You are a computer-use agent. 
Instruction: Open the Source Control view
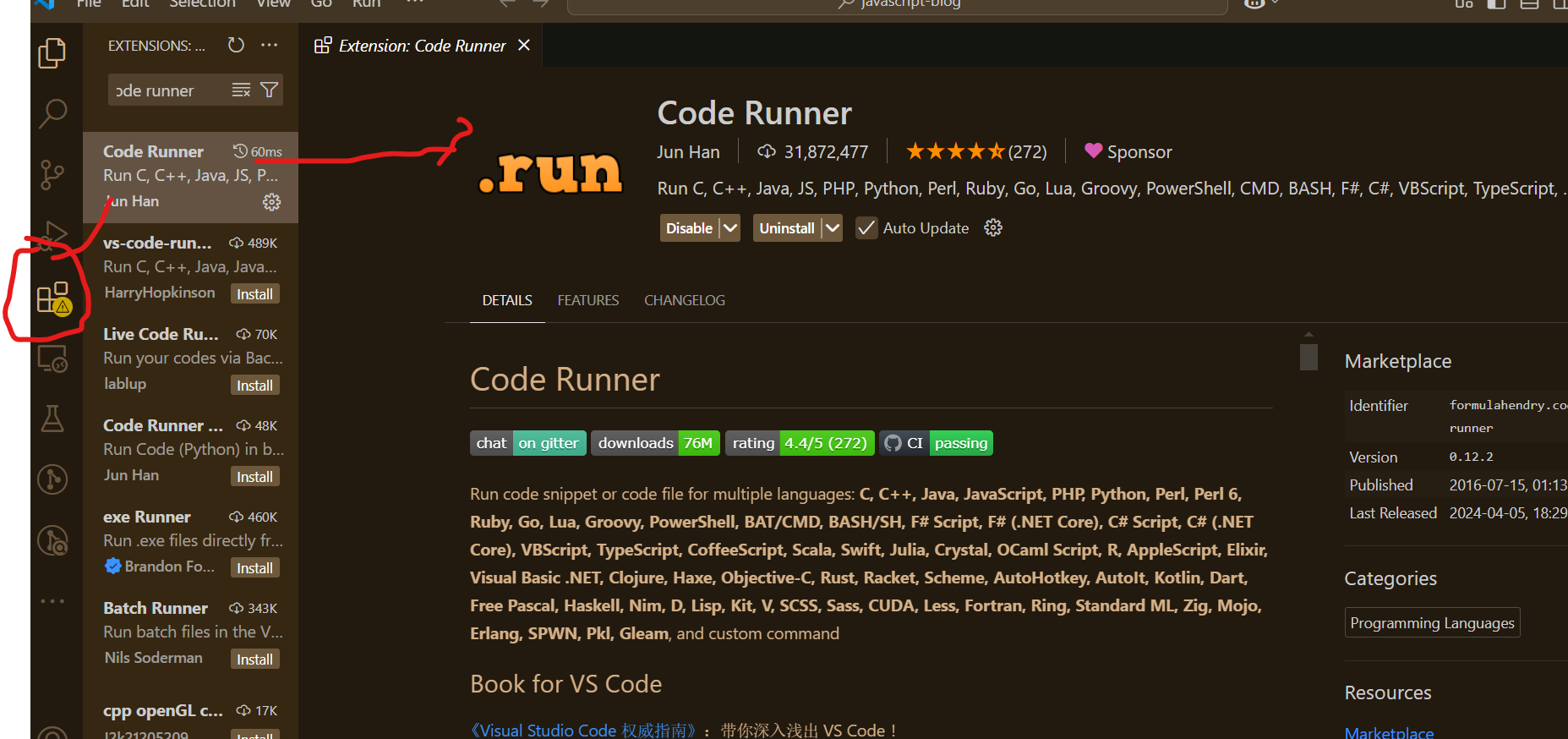point(52,175)
